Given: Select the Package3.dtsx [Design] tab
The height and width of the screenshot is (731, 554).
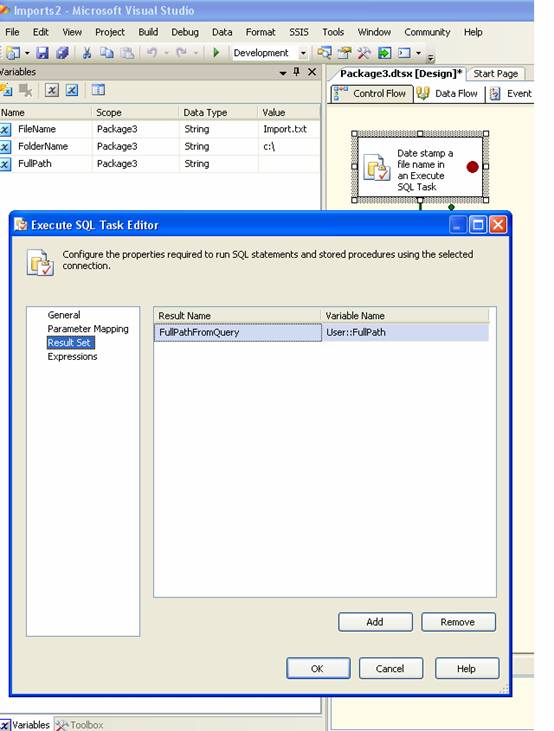Looking at the screenshot, I should point(400,74).
